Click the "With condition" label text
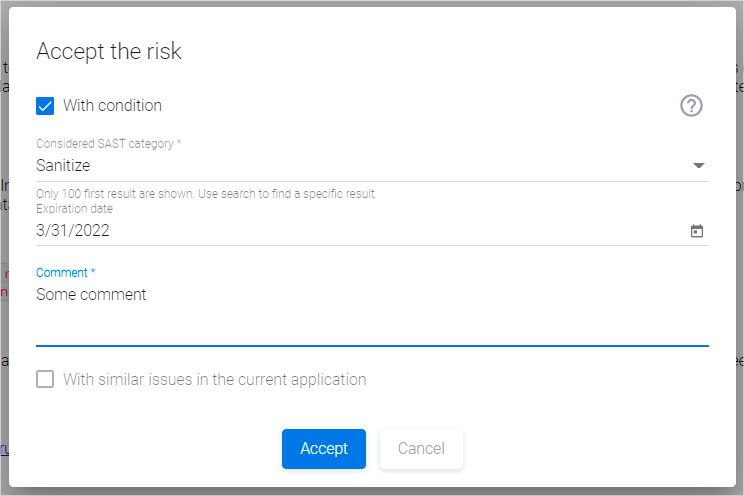The width and height of the screenshot is (744, 496). pyautogui.click(x=112, y=106)
